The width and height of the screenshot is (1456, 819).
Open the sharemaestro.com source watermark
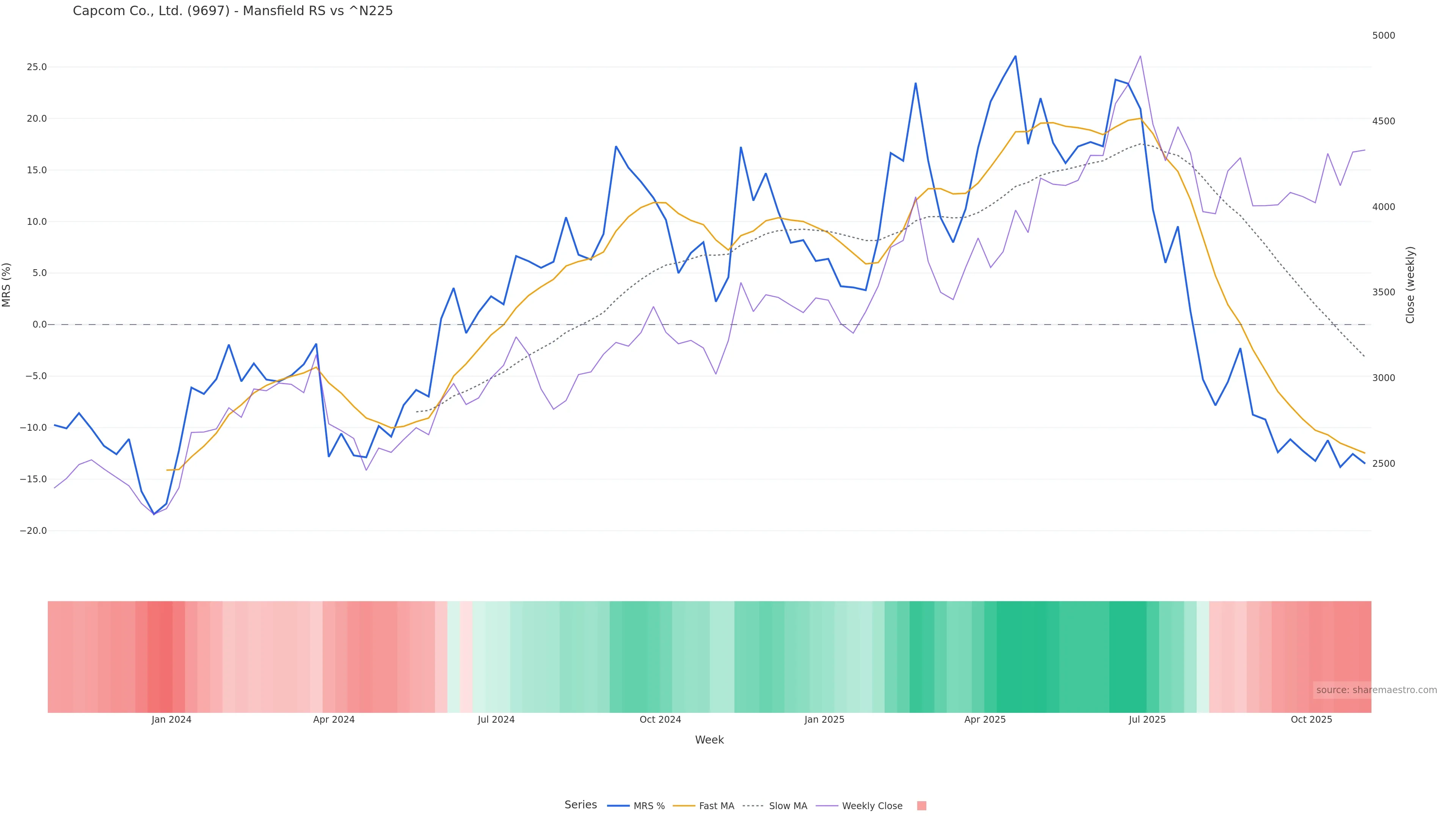click(x=1376, y=690)
